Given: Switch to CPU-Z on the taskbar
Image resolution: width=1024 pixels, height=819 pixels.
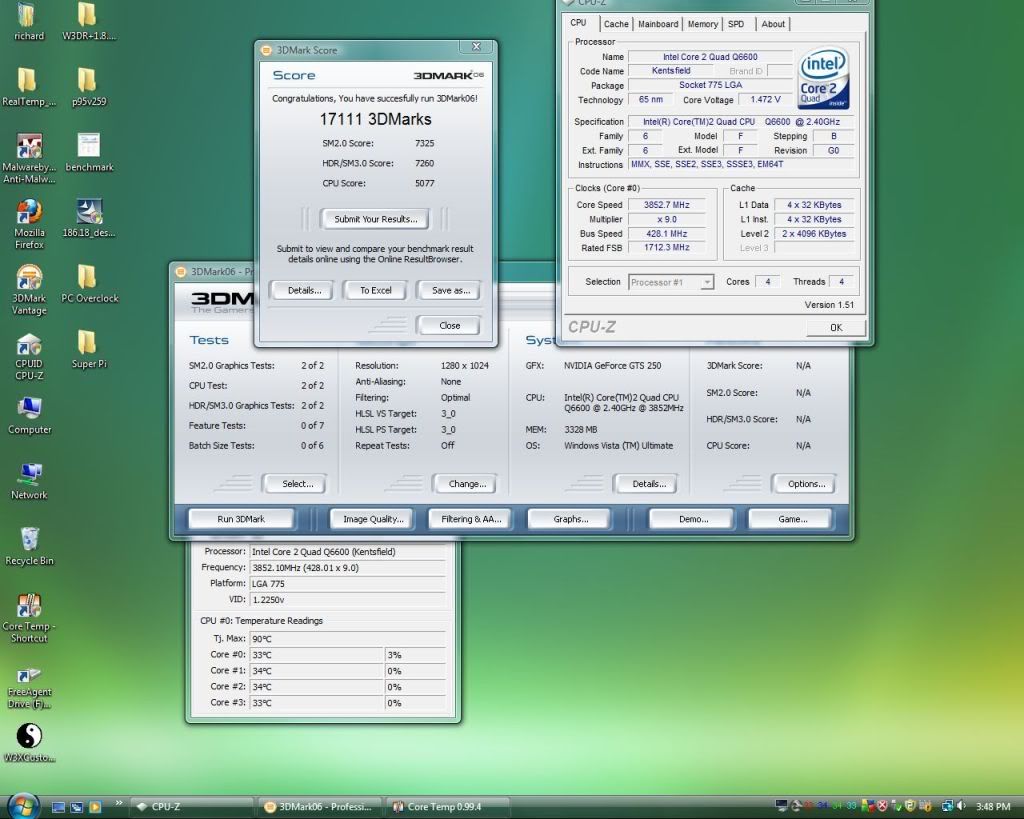Looking at the screenshot, I should click(x=192, y=807).
